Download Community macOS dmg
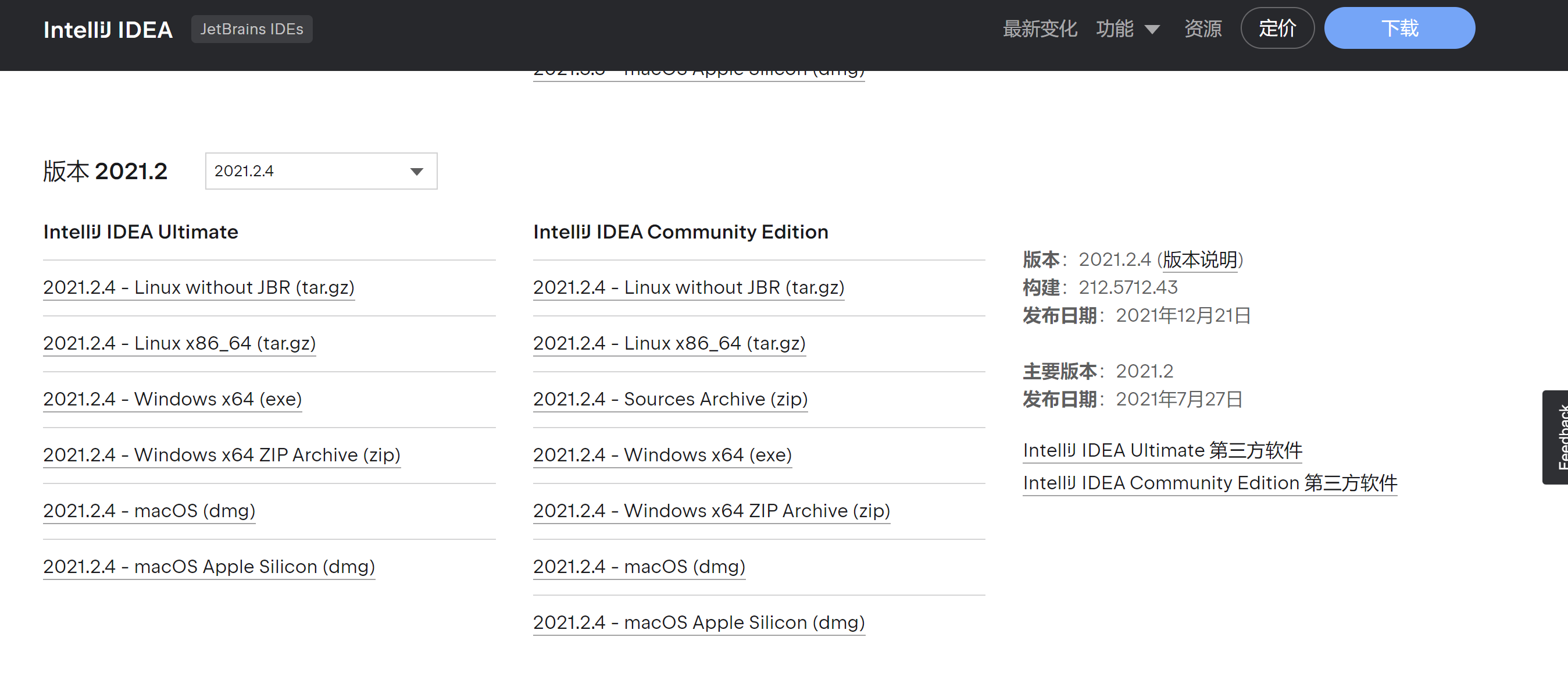The image size is (1568, 676). point(639,567)
